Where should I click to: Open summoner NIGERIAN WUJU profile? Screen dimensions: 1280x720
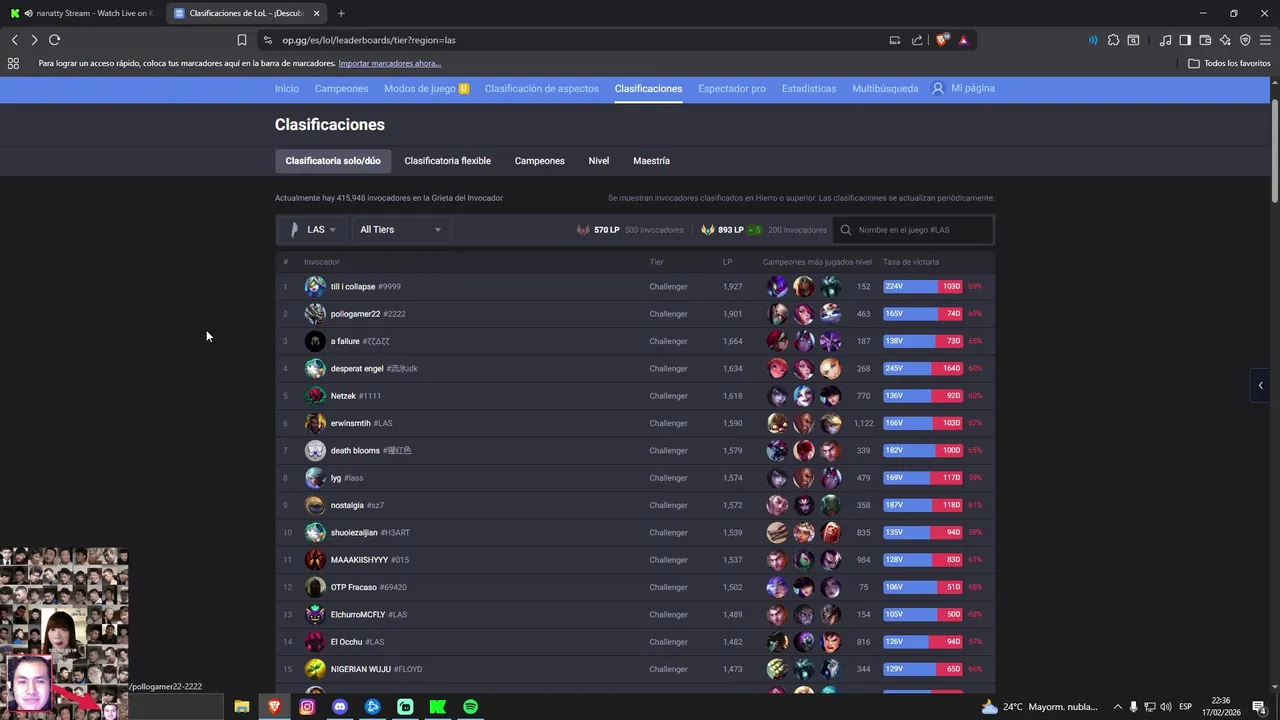[376, 669]
